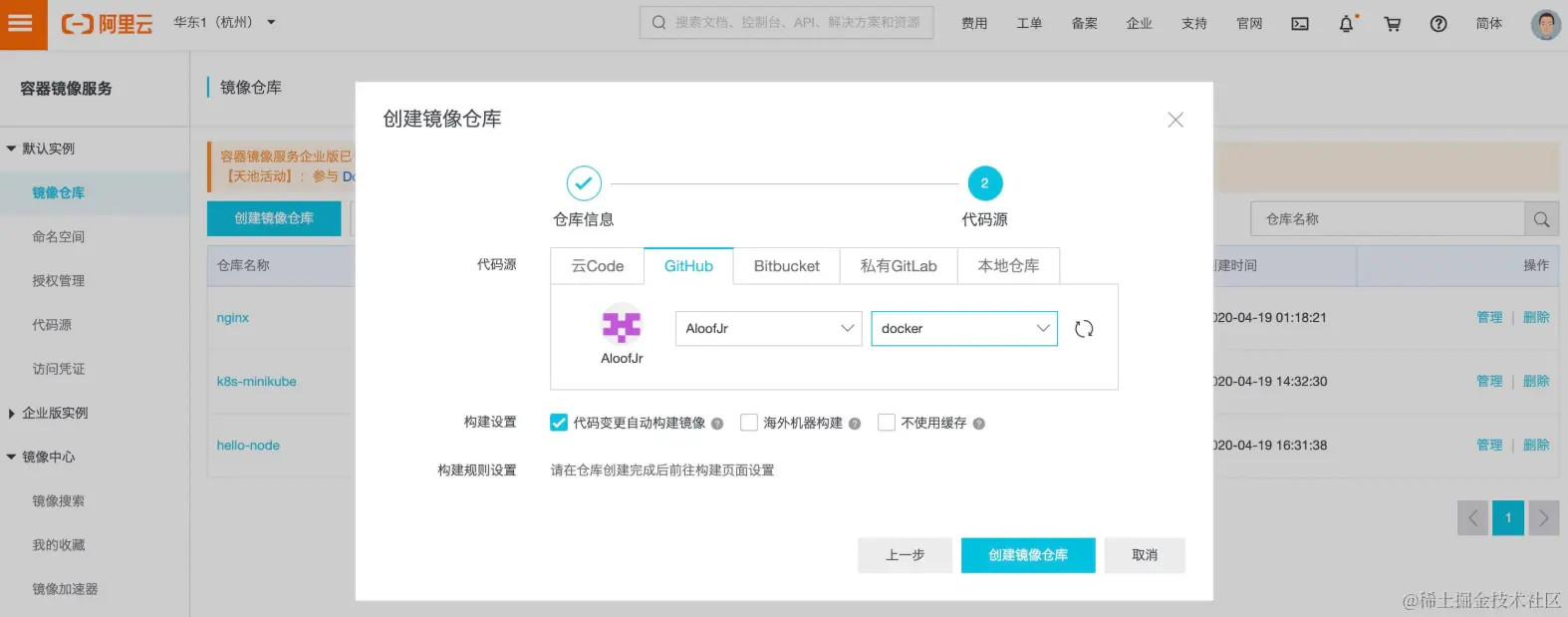Open the nginx repository link
Image resolution: width=1568 pixels, height=617 pixels.
(233, 318)
